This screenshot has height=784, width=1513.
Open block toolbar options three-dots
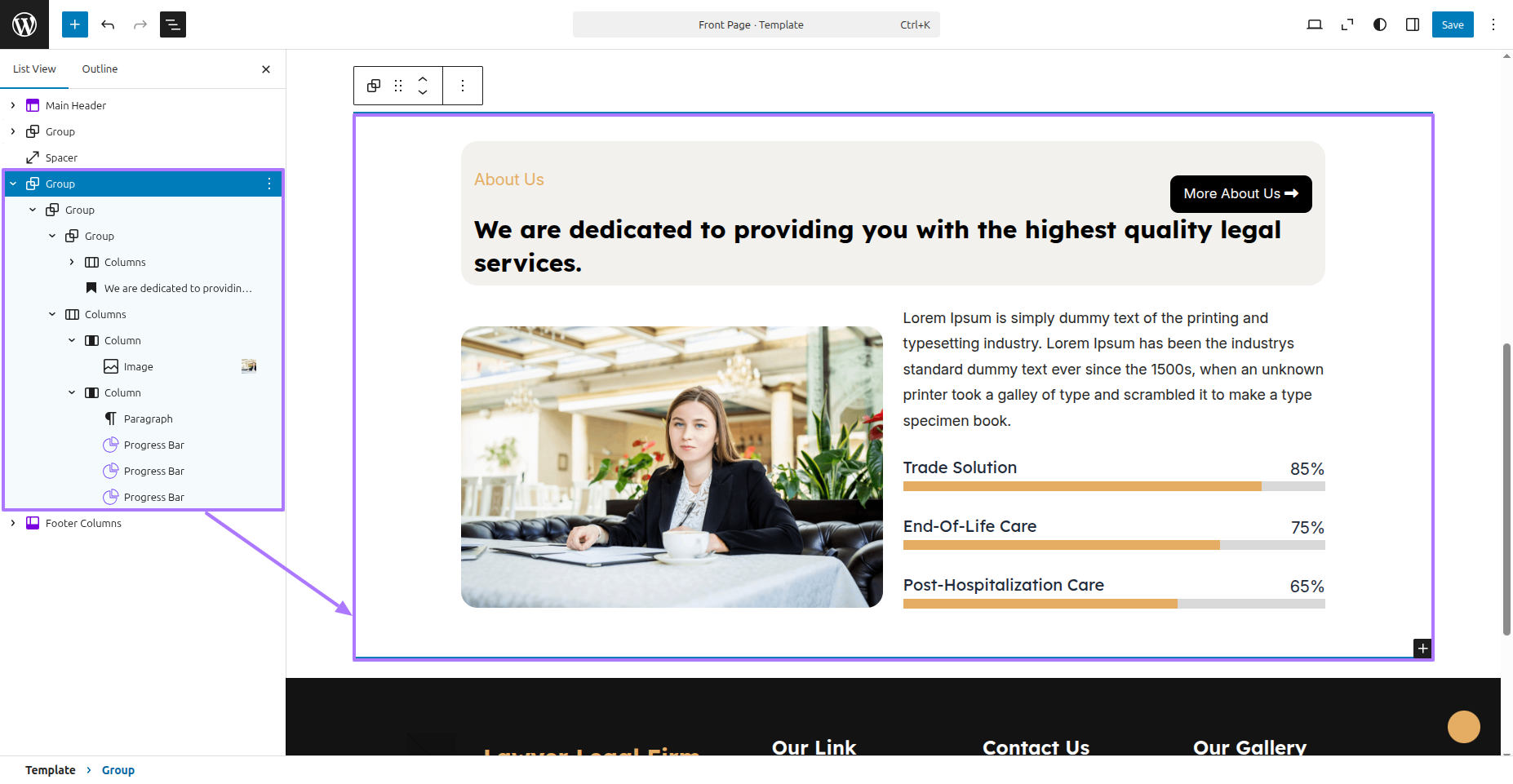[463, 86]
